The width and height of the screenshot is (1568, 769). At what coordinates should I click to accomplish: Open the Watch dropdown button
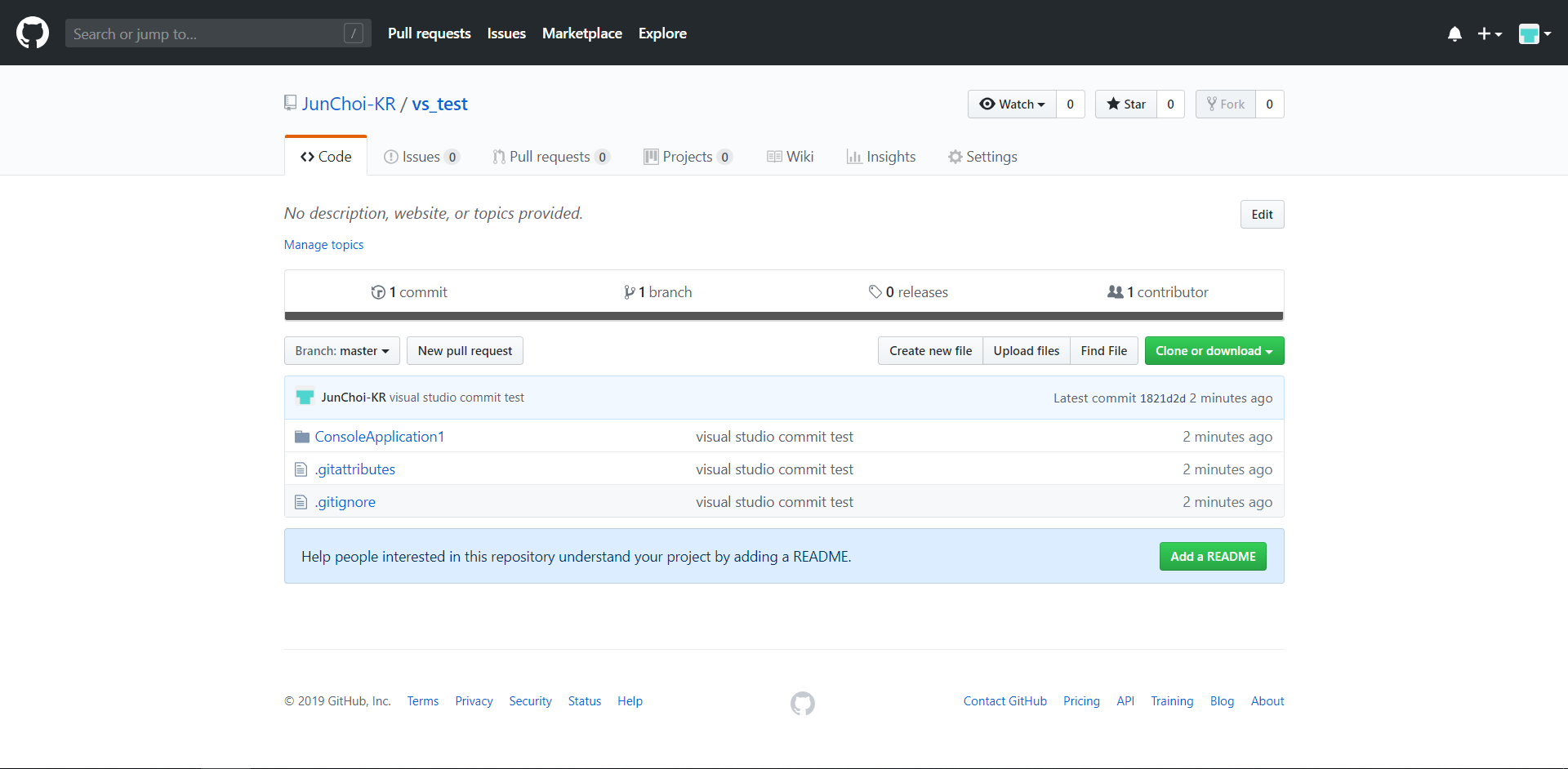(x=1012, y=104)
